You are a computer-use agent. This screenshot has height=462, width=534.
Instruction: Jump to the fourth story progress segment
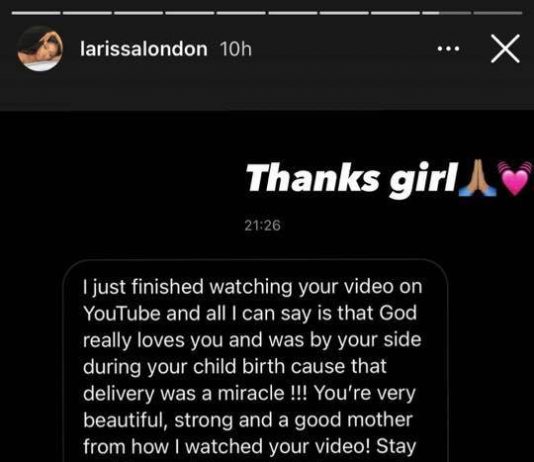[190, 13]
